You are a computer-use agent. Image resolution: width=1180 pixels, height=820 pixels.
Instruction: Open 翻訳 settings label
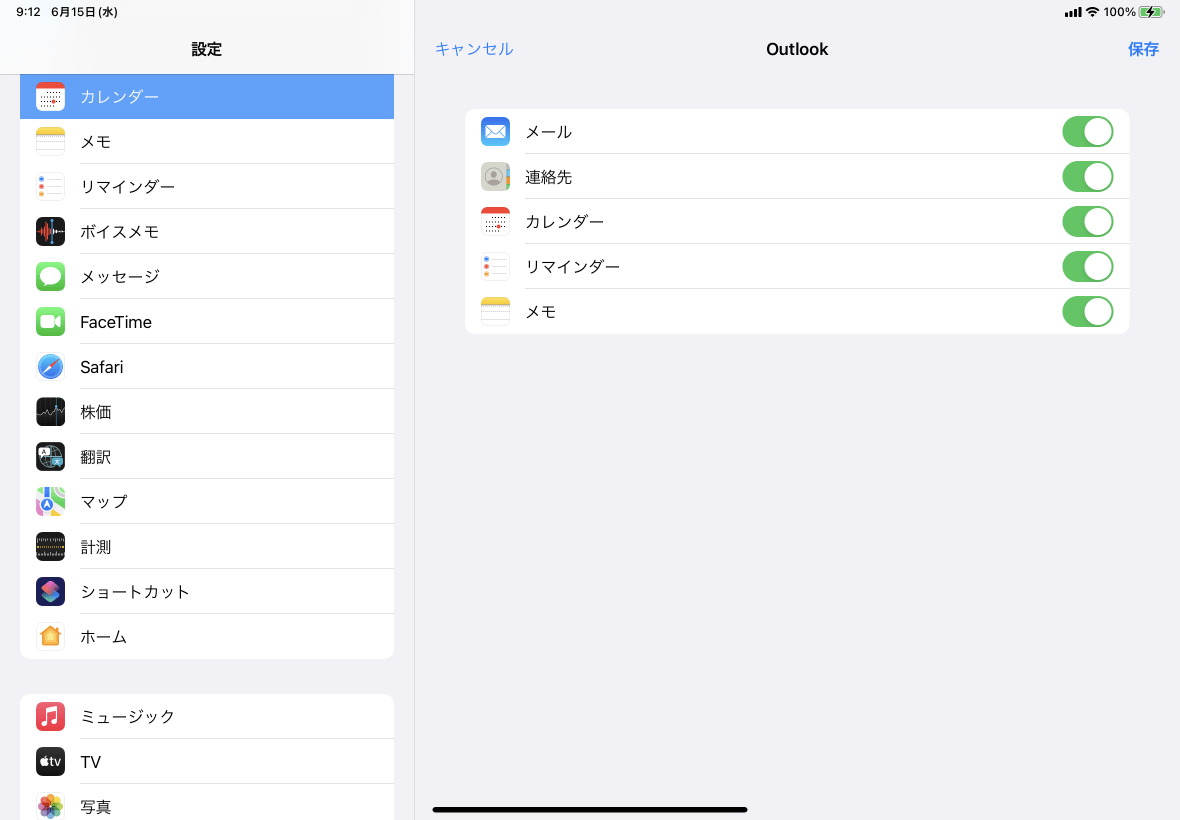(96, 457)
